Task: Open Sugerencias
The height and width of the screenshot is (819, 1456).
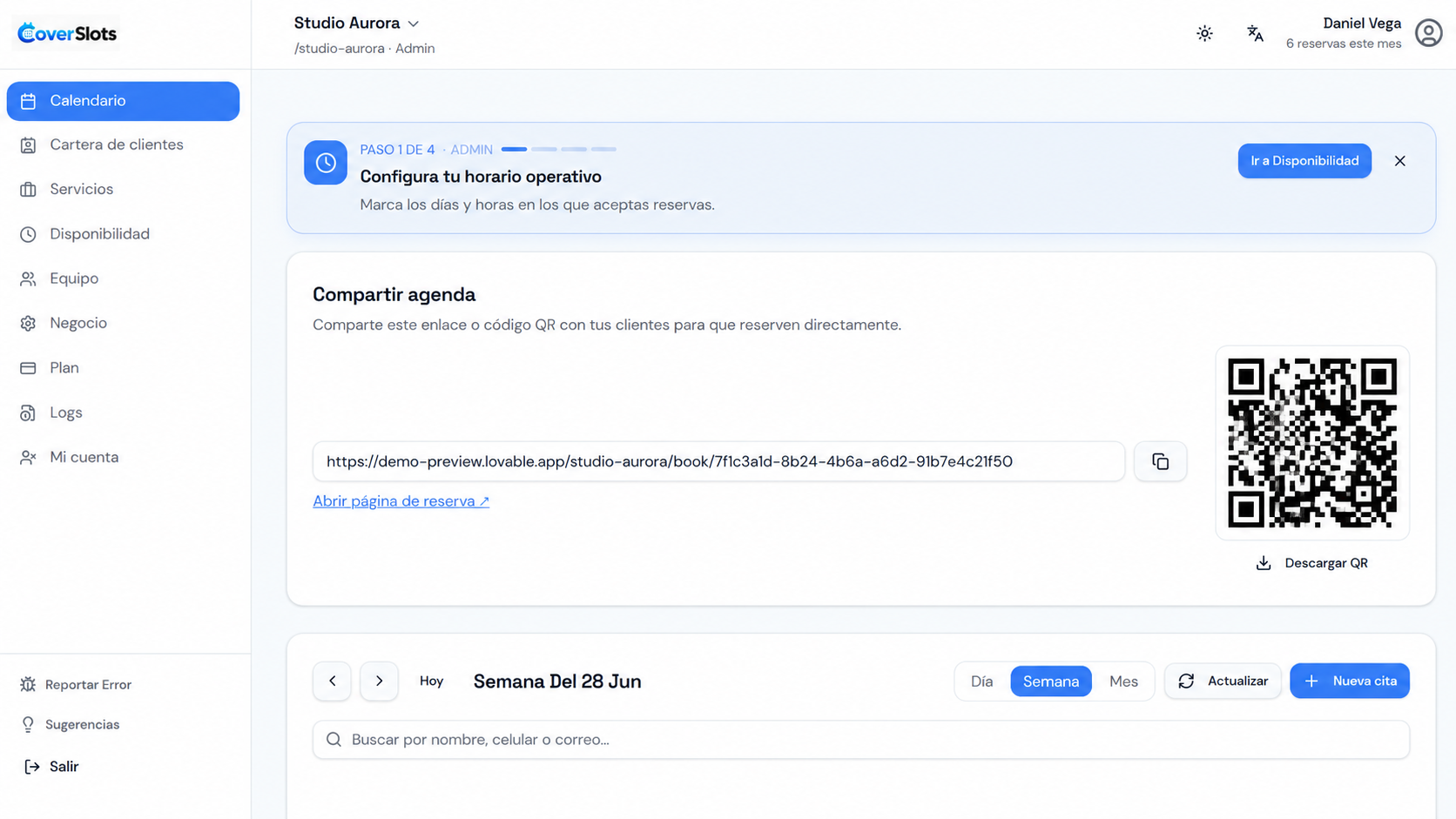Action: (x=82, y=725)
